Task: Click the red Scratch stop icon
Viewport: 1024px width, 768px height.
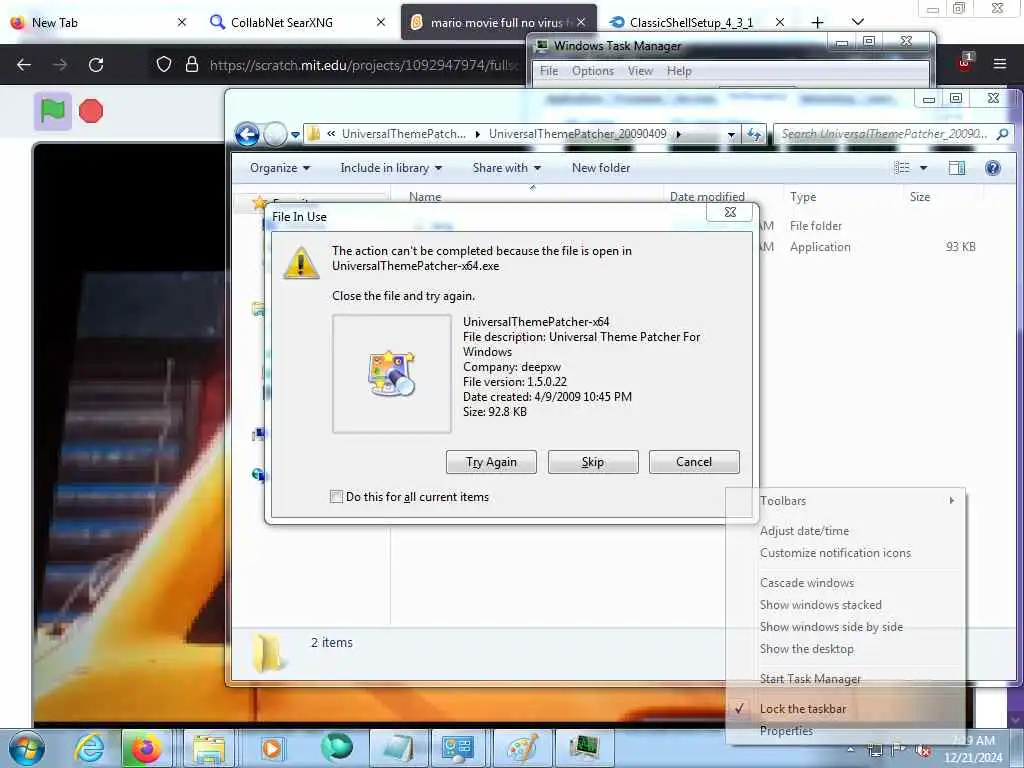Action: click(91, 111)
